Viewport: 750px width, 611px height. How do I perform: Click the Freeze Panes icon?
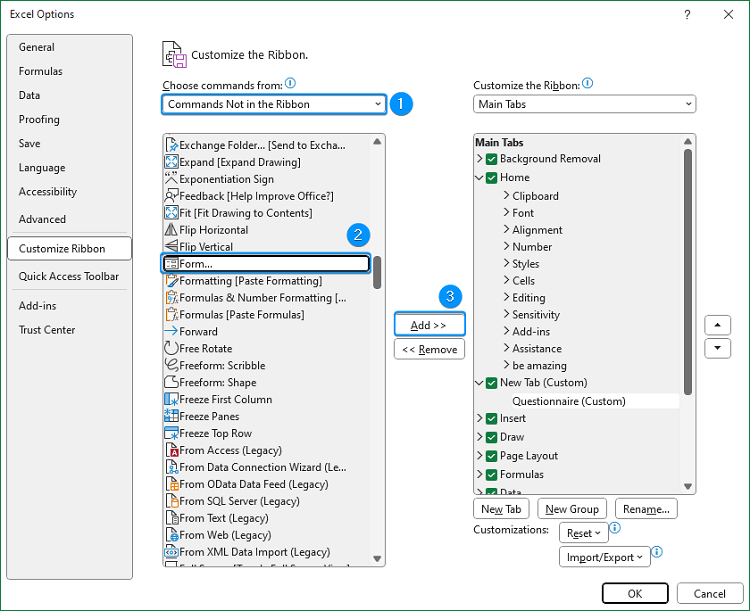point(171,416)
